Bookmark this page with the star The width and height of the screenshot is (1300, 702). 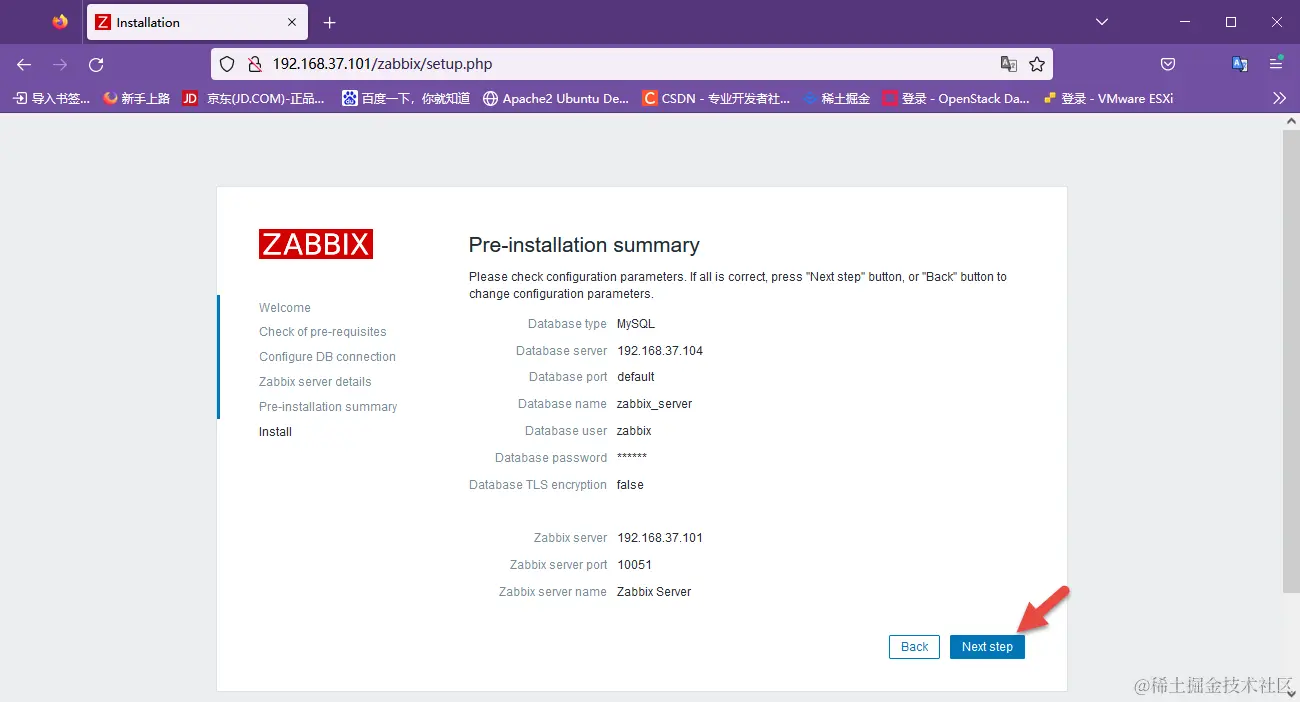click(1037, 64)
